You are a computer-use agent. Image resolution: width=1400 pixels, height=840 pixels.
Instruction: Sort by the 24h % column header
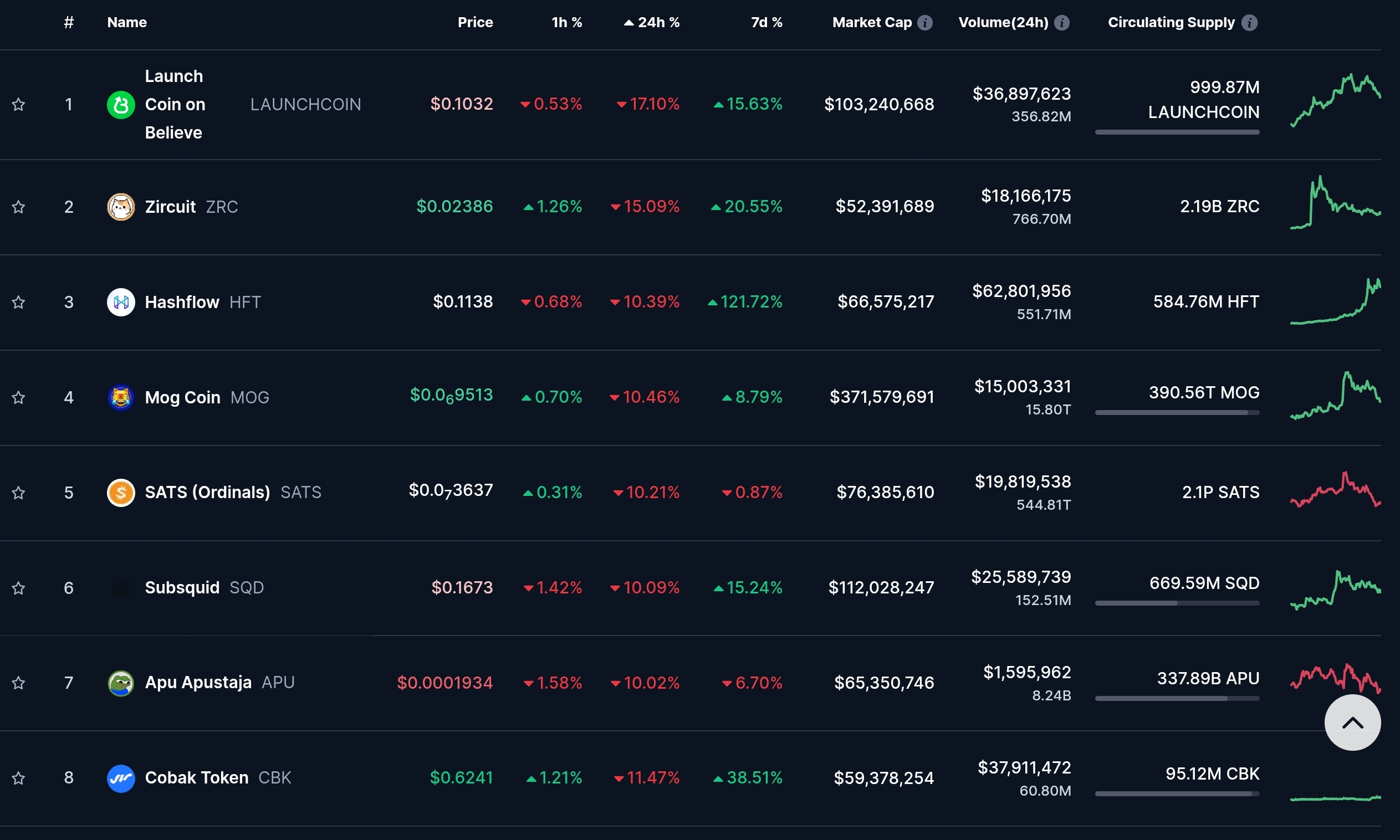click(x=658, y=23)
